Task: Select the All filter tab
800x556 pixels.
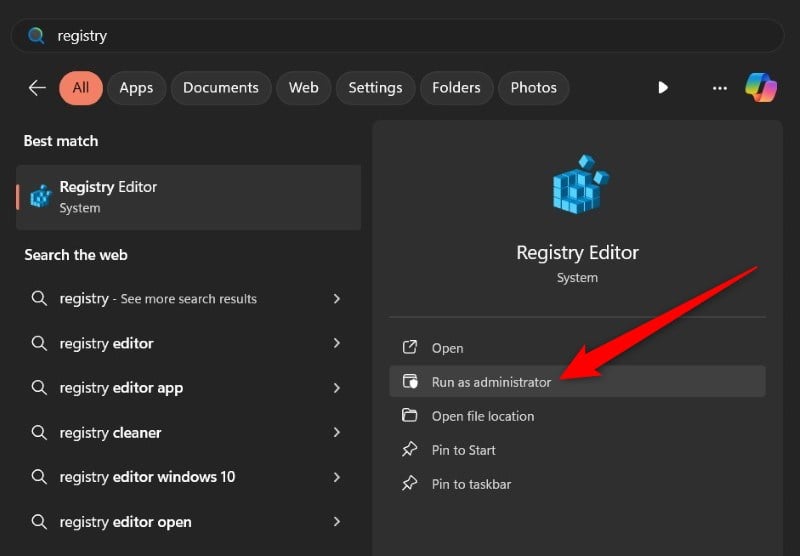Action: pos(81,88)
